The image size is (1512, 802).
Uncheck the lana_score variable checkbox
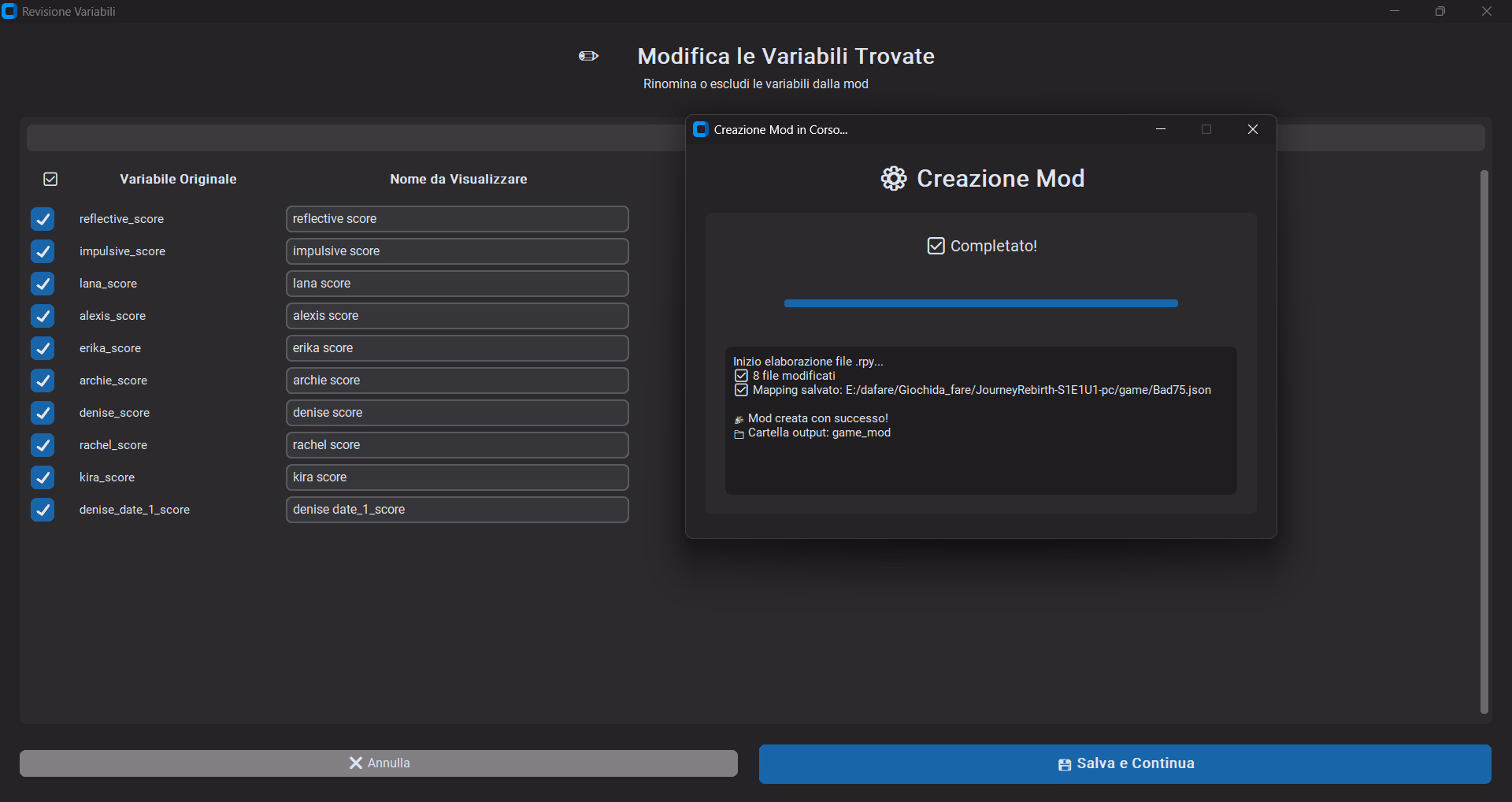[x=43, y=284]
